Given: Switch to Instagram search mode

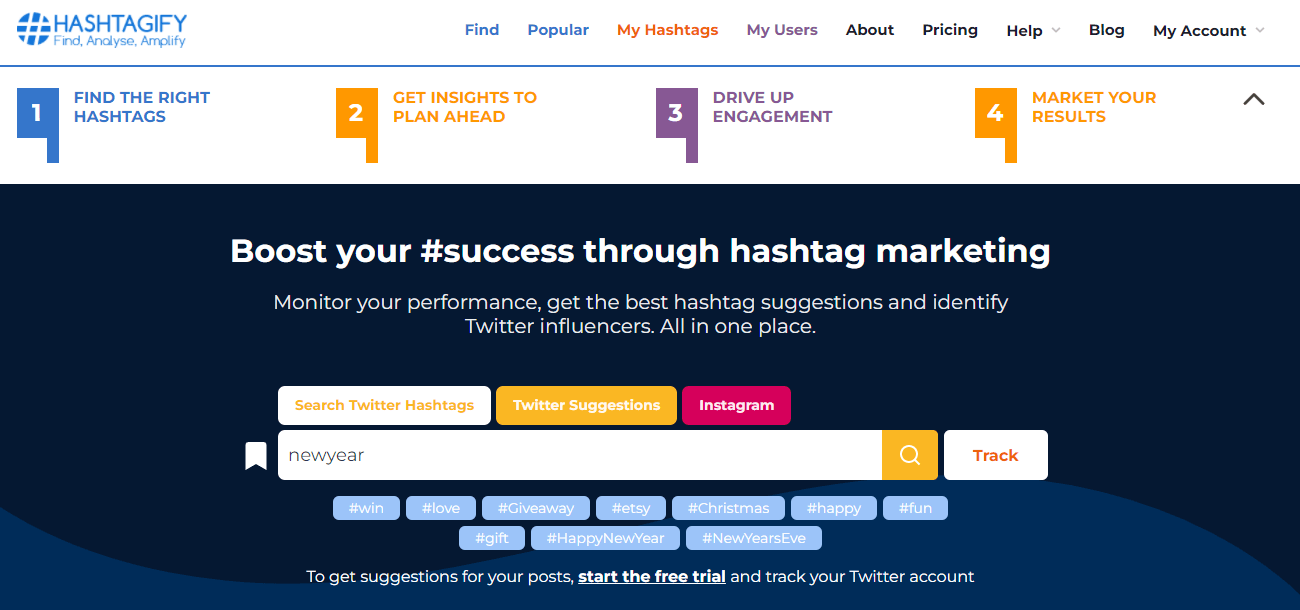Looking at the screenshot, I should pyautogui.click(x=736, y=405).
